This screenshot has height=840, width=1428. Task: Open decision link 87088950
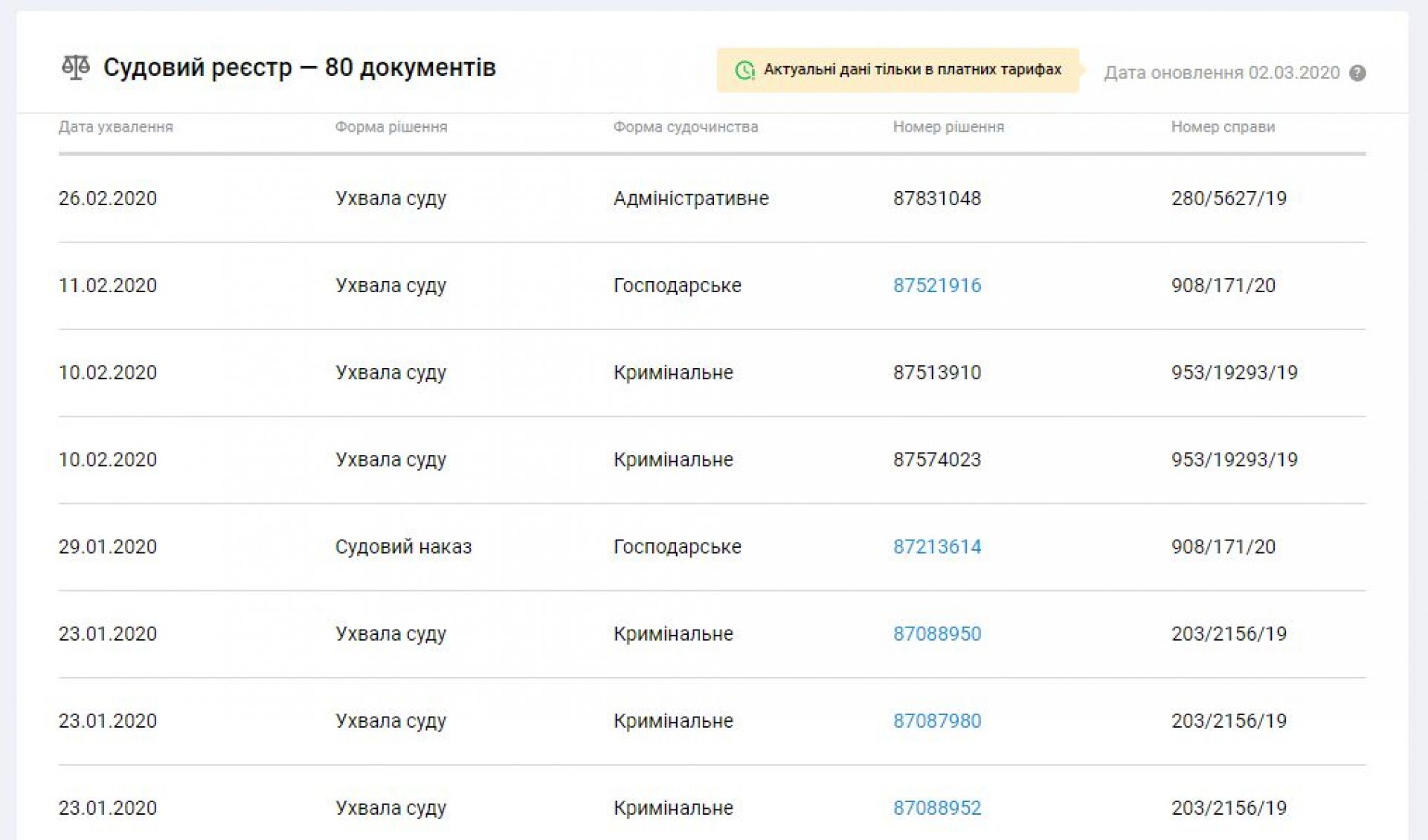[x=936, y=634]
